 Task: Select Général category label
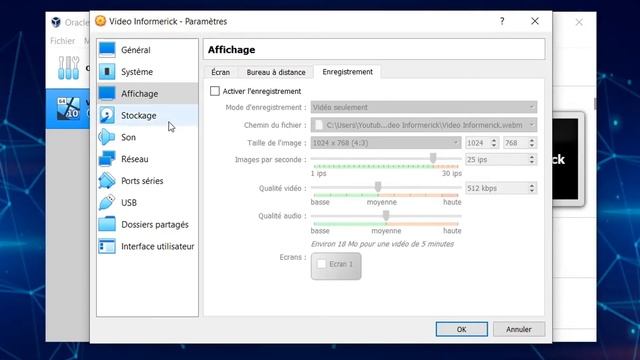tap(136, 50)
